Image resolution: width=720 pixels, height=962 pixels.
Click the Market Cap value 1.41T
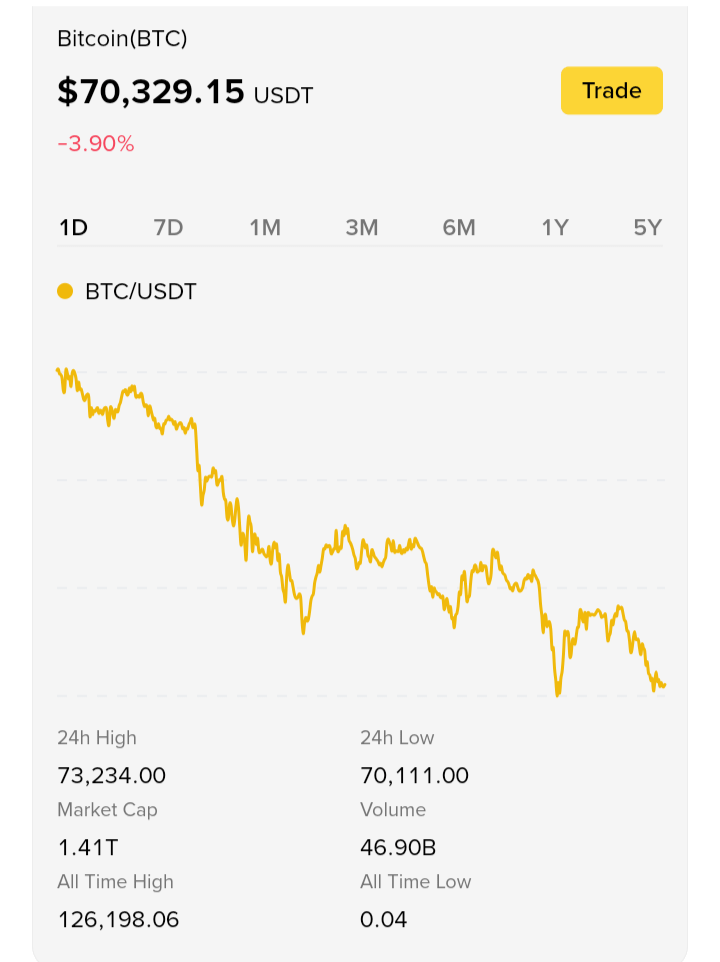coord(88,847)
